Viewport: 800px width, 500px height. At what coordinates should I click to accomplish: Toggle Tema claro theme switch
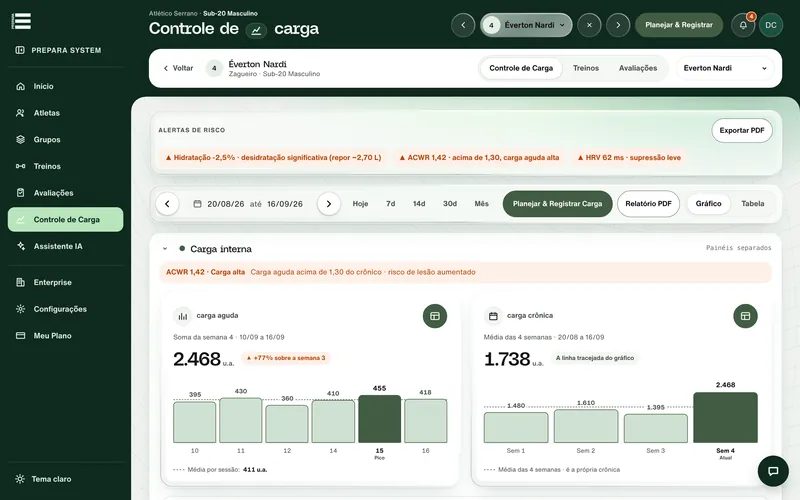pyautogui.click(x=44, y=479)
